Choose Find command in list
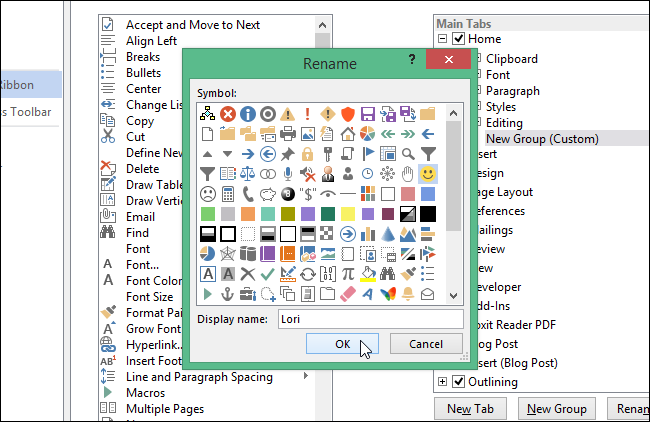This screenshot has height=422, width=650. pyautogui.click(x=137, y=233)
